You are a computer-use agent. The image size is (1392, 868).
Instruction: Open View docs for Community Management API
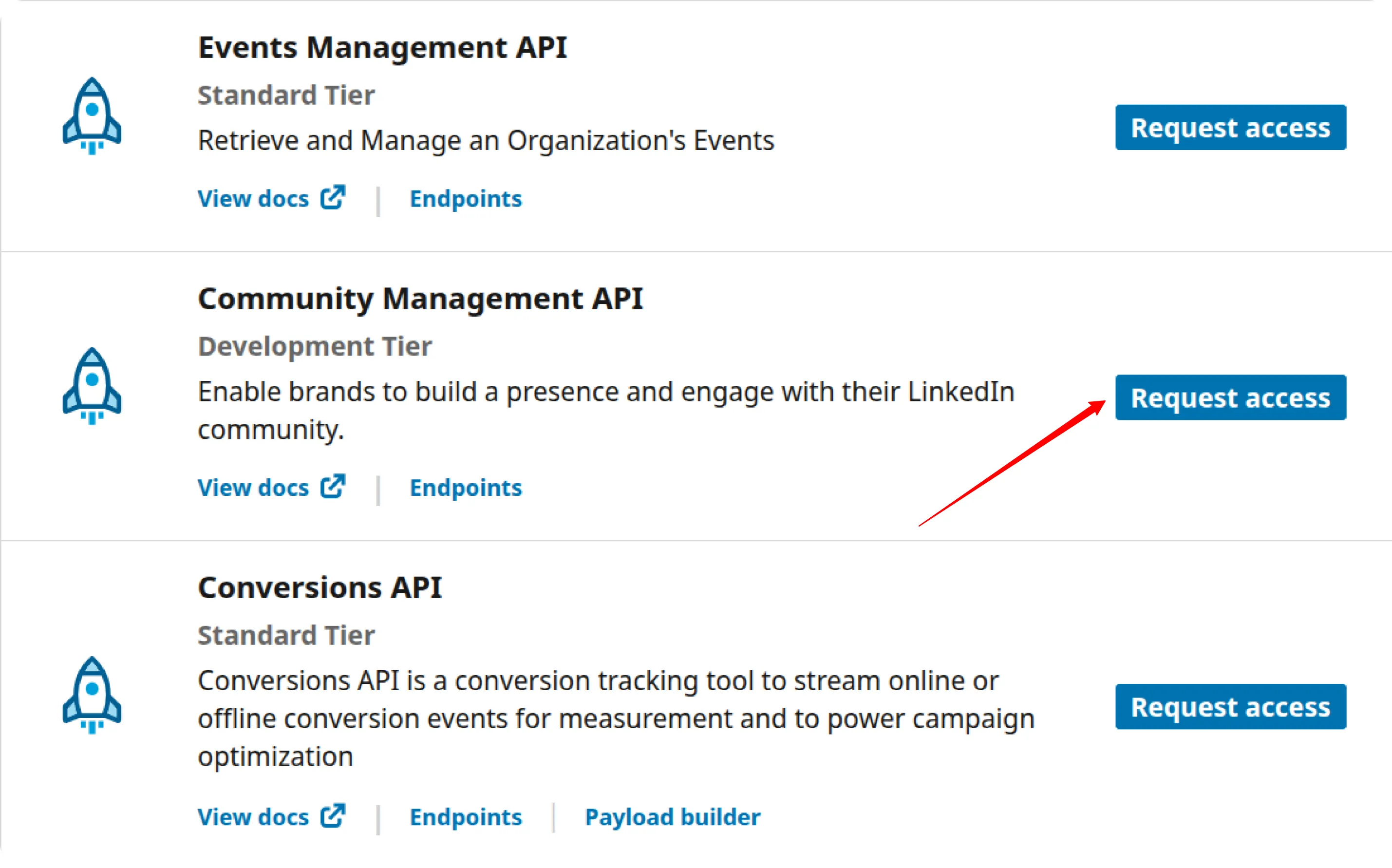[x=254, y=488]
